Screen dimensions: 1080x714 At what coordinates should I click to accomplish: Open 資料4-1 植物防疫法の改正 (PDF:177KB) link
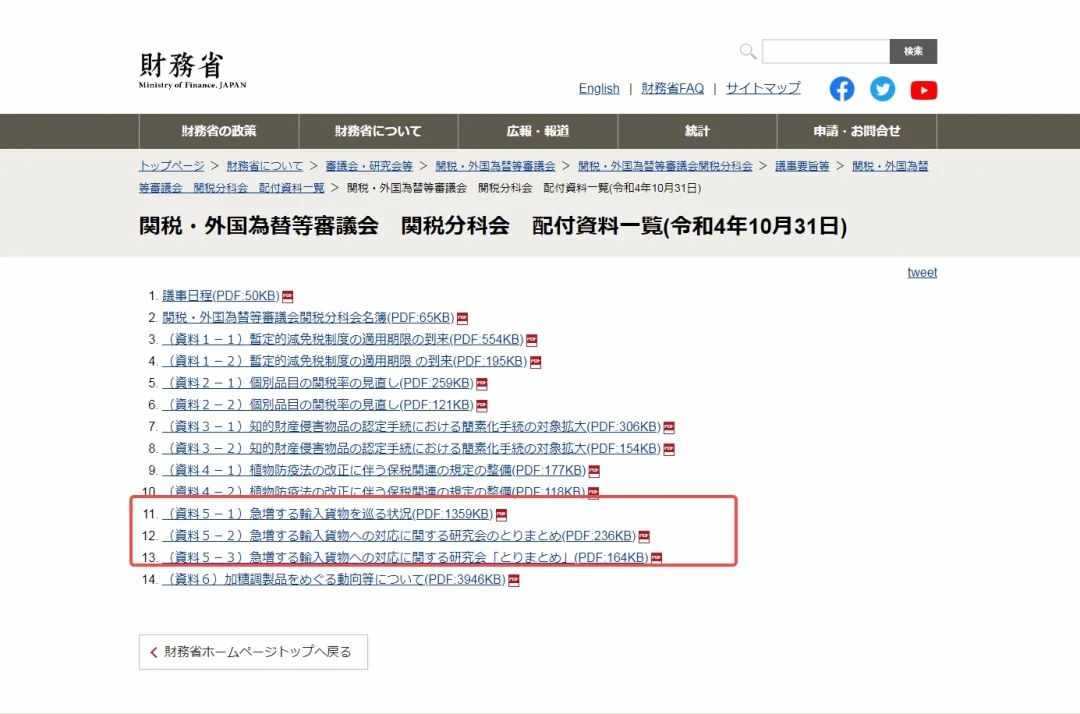pyautogui.click(x=374, y=470)
